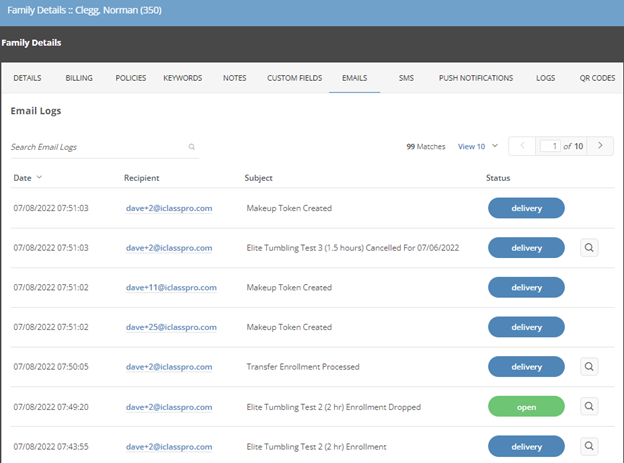Click delivery badge for 07:43:55 Enrollment row
This screenshot has height=463, width=624.
tap(526, 446)
